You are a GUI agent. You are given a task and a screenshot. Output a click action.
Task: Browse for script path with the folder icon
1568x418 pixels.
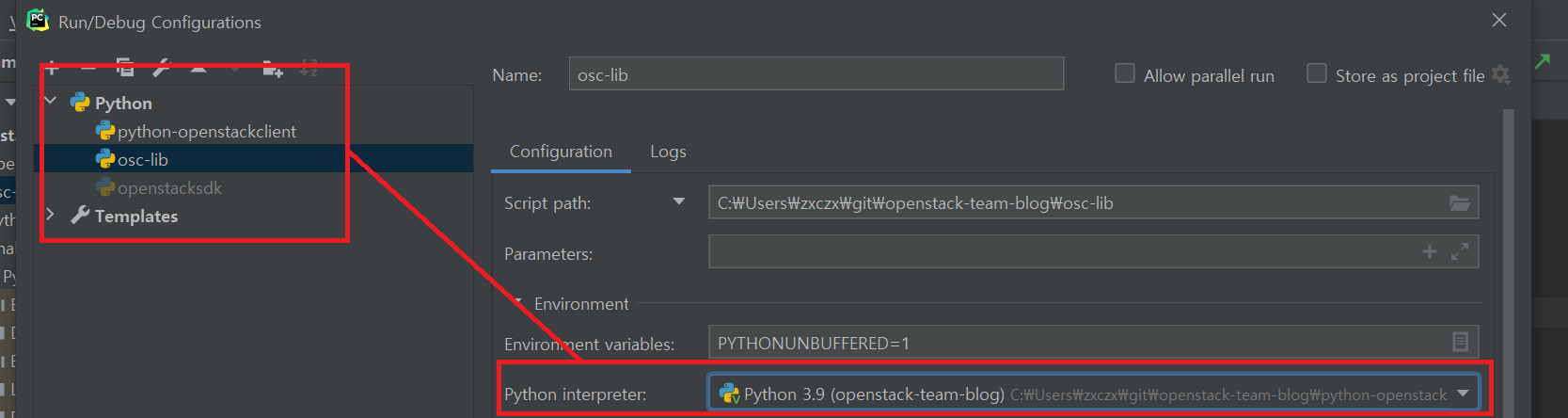(x=1460, y=202)
